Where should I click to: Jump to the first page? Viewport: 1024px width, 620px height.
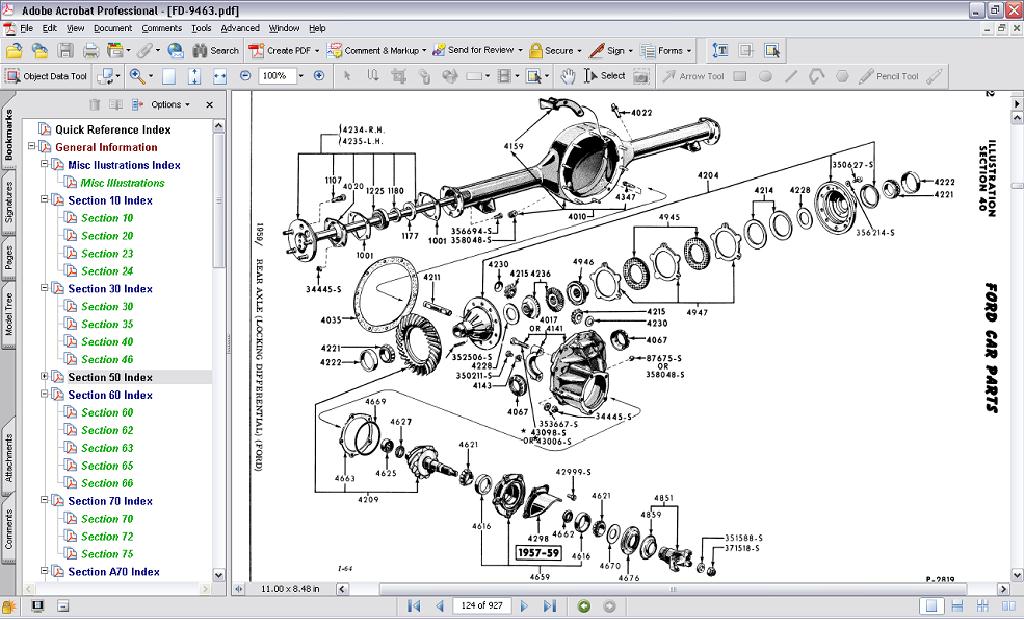coord(414,606)
